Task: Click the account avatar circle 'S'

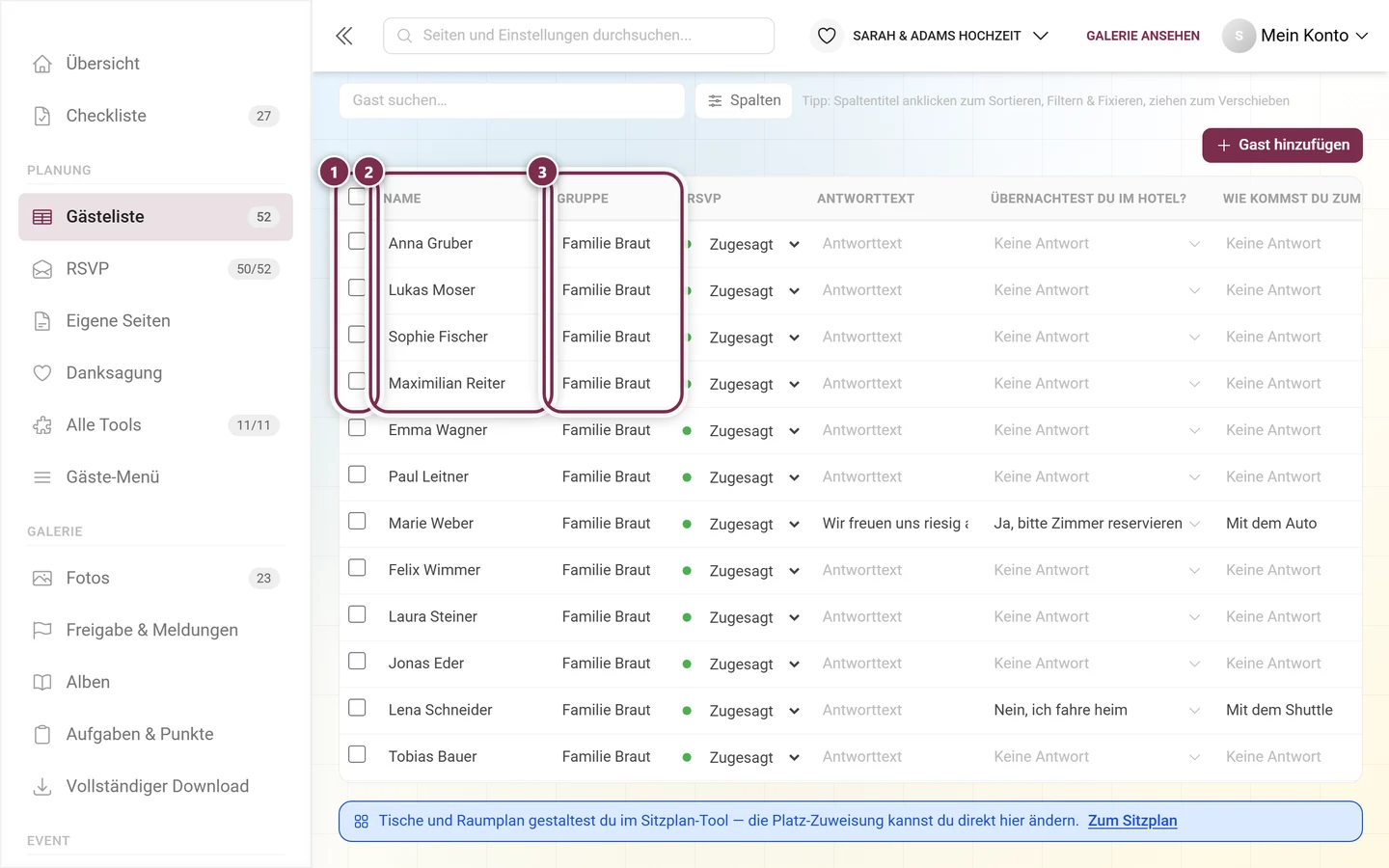Action: tap(1239, 36)
